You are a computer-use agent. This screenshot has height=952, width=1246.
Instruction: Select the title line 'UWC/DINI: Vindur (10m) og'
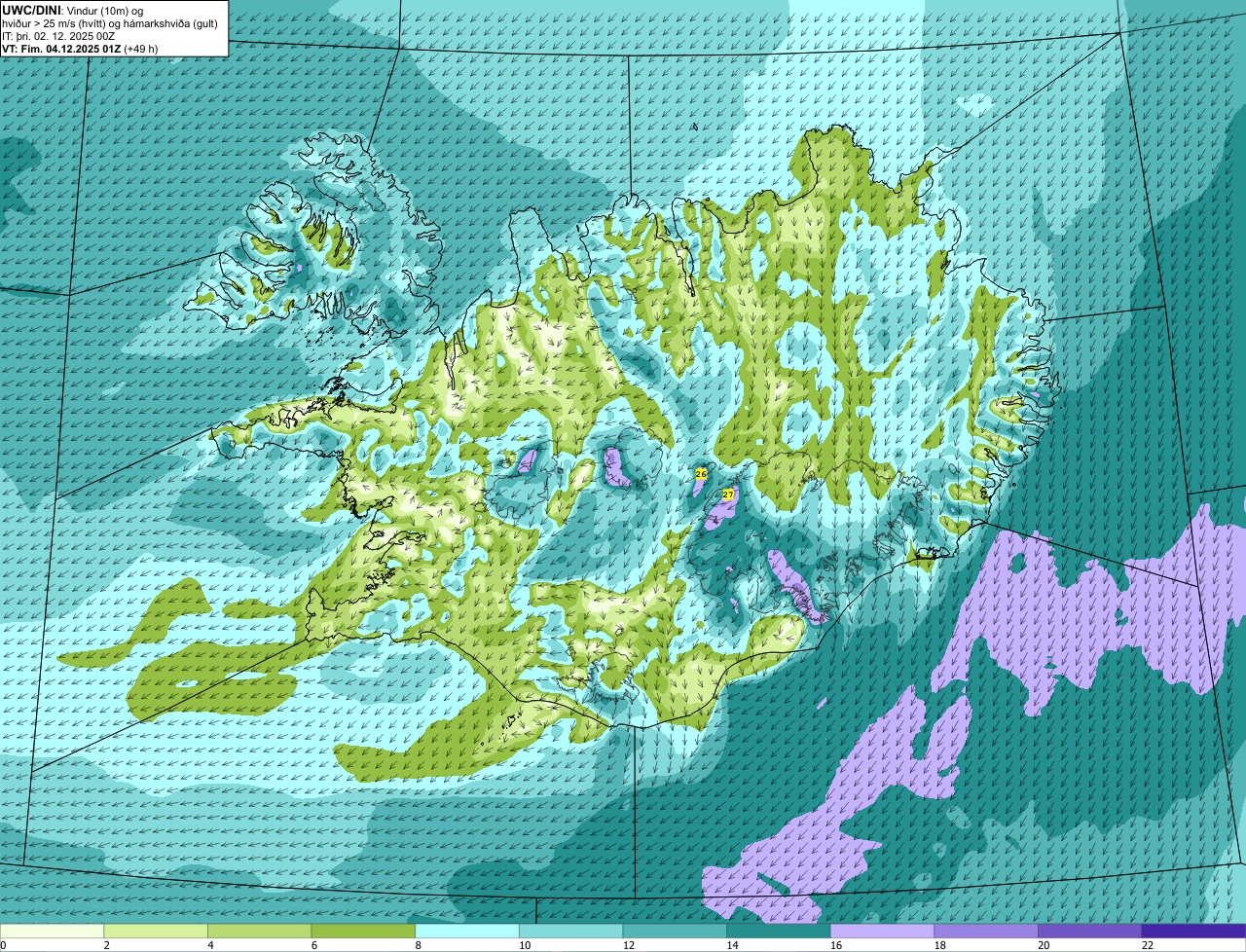click(72, 10)
